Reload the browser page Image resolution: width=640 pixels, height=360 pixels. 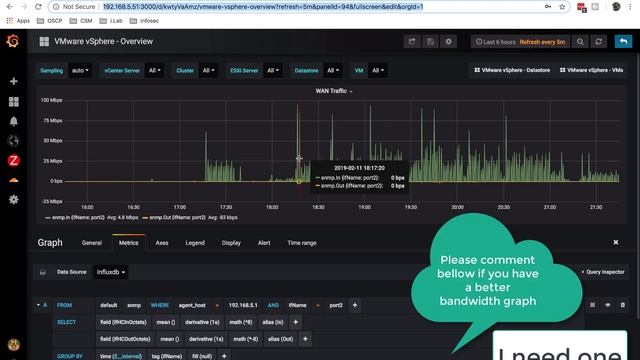pyautogui.click(x=38, y=7)
